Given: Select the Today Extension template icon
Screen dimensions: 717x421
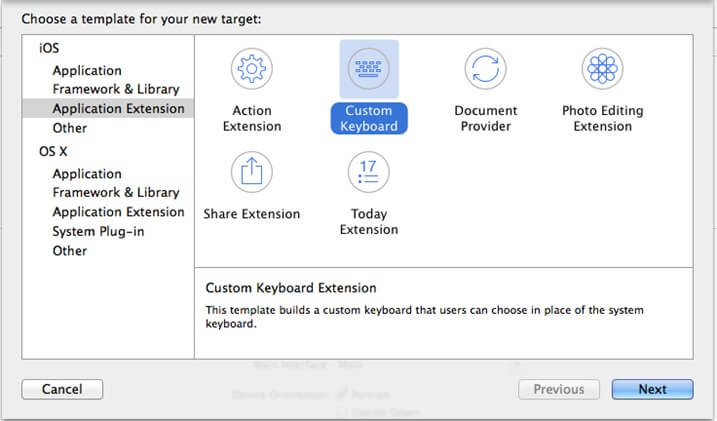Looking at the screenshot, I should pyautogui.click(x=369, y=173).
